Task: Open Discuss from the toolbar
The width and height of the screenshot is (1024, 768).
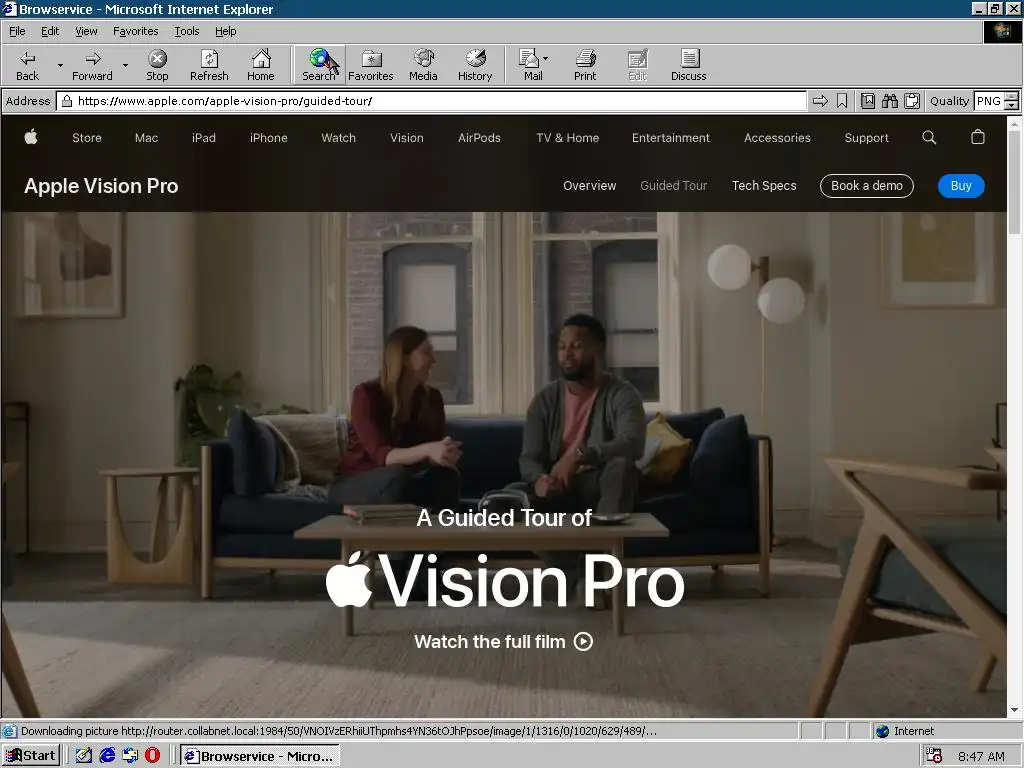Action: pyautogui.click(x=688, y=65)
